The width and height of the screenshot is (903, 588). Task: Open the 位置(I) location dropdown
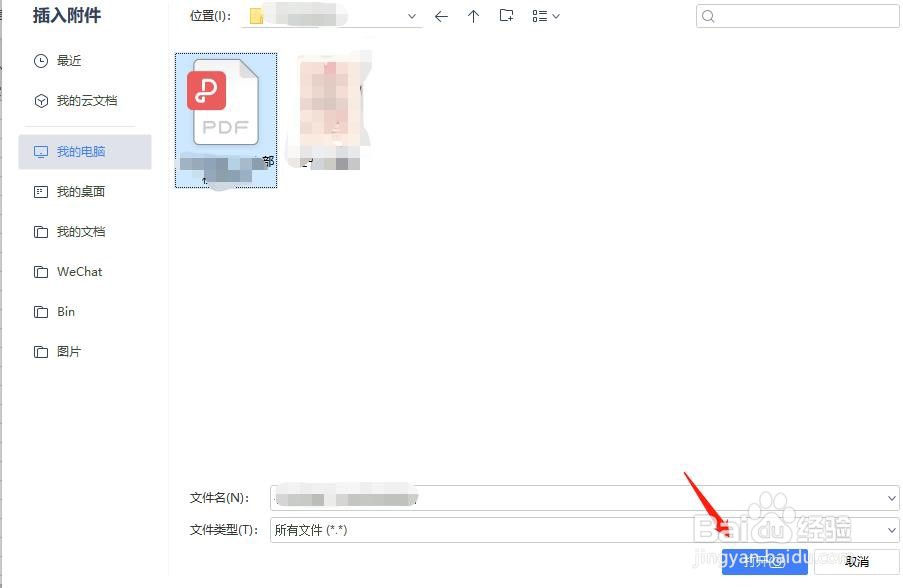click(411, 15)
